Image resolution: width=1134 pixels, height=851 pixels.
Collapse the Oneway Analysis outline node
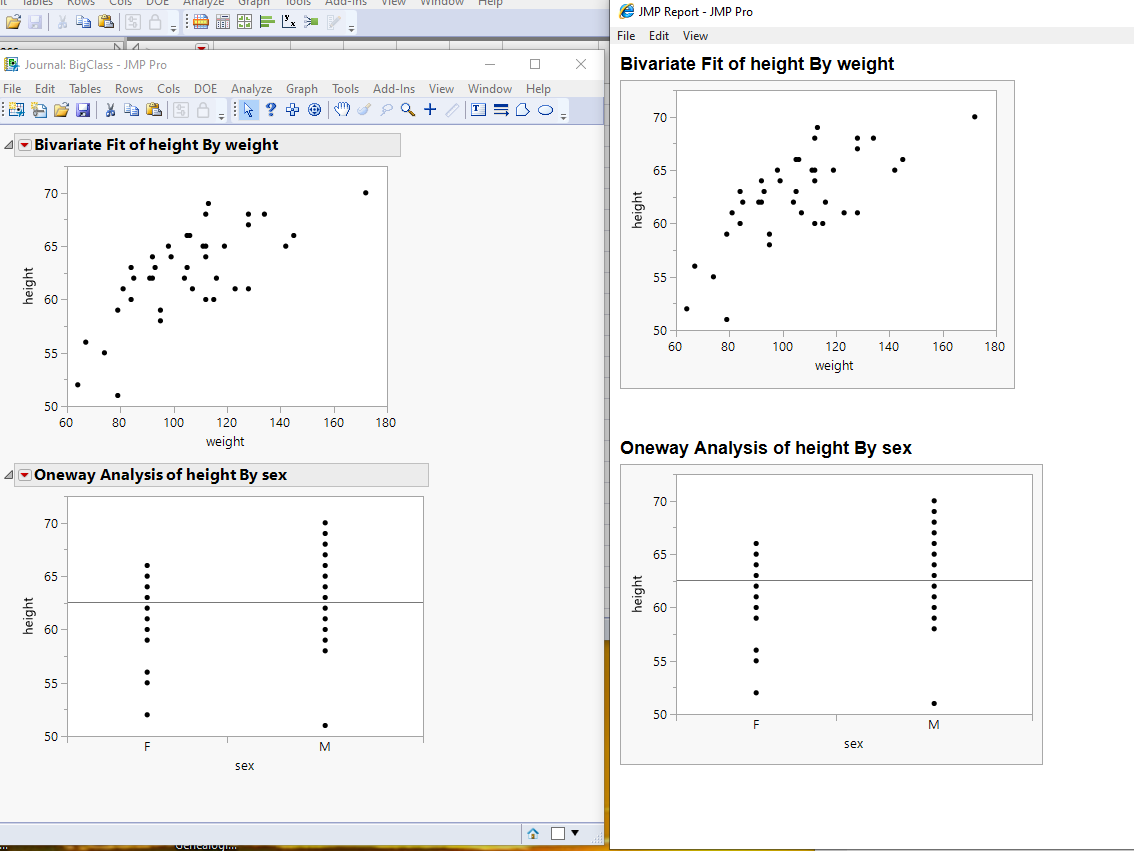[x=7, y=475]
